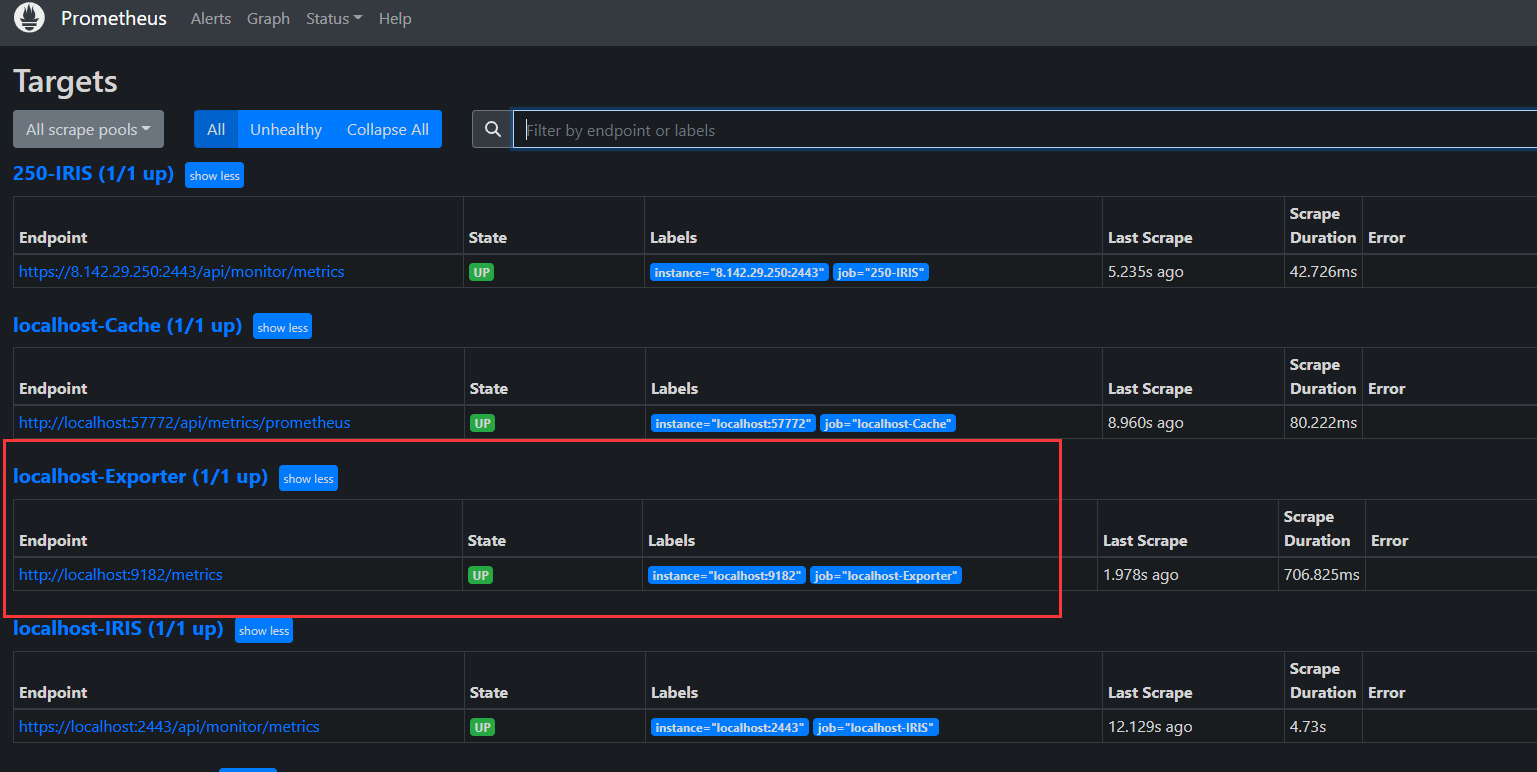
Task: Click the UP badge for localhost-IRIS
Action: coord(482,727)
